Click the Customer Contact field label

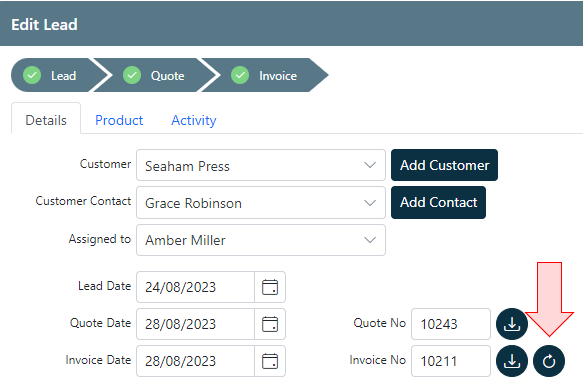(x=83, y=201)
